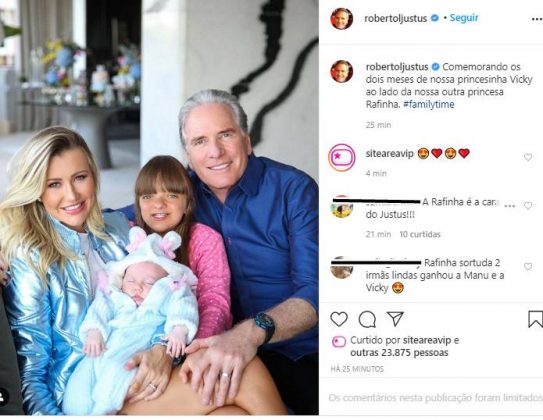This screenshot has height=420, width=543.
Task: Share the post using the paper plane icon
Action: click(395, 319)
